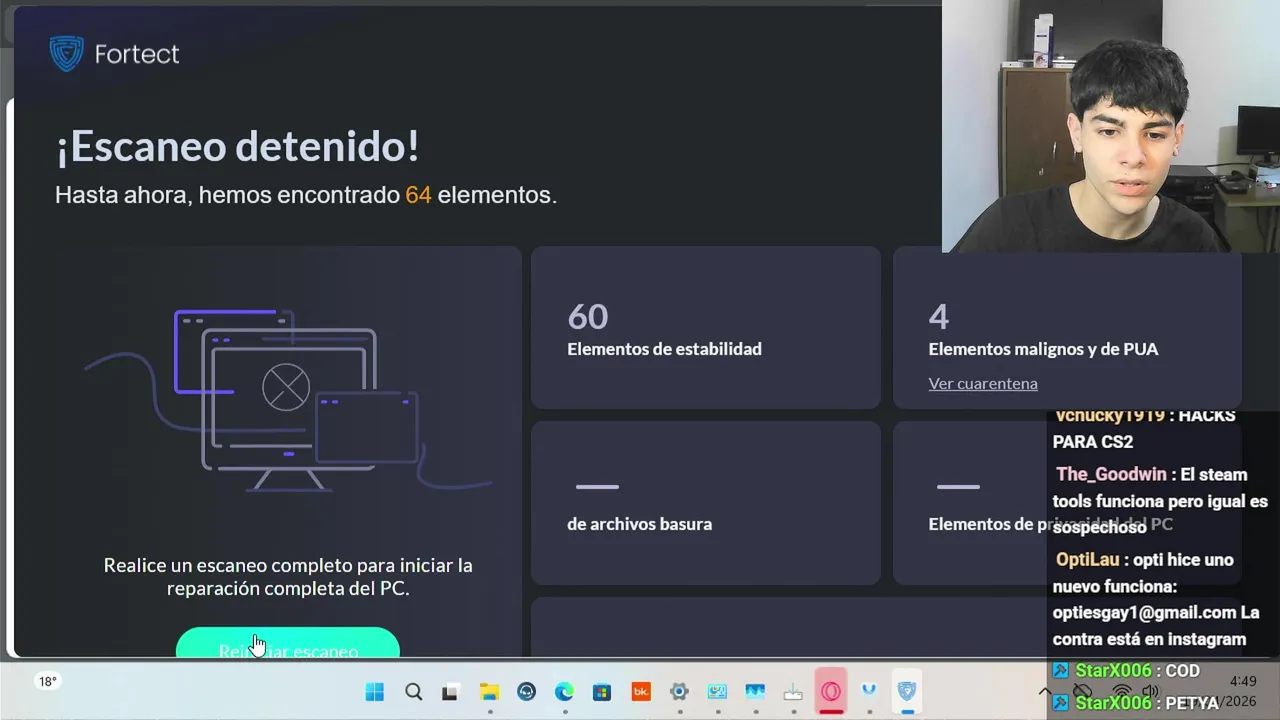Open the Wi-Fi network tray icon

(x=1121, y=691)
